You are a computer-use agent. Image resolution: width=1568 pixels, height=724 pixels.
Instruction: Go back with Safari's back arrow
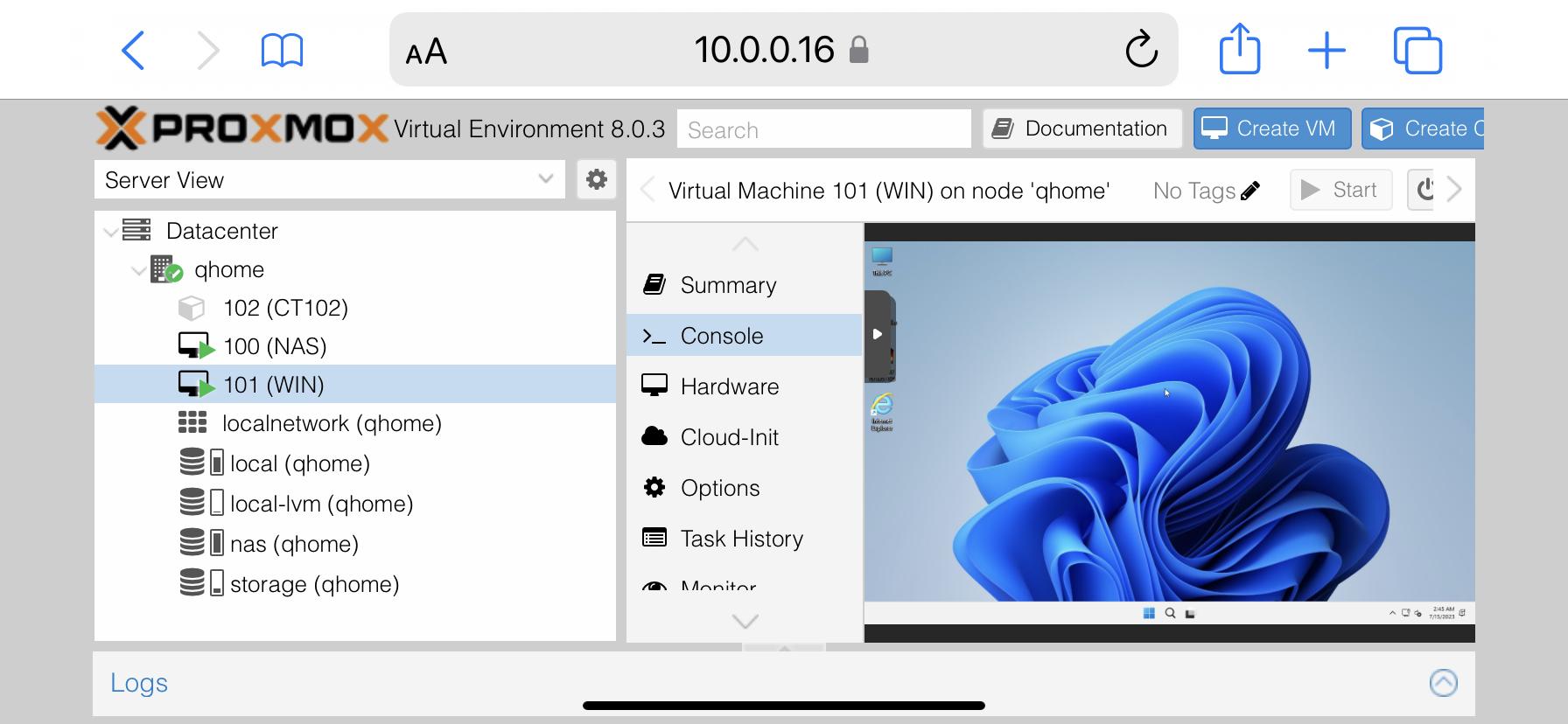(x=133, y=50)
